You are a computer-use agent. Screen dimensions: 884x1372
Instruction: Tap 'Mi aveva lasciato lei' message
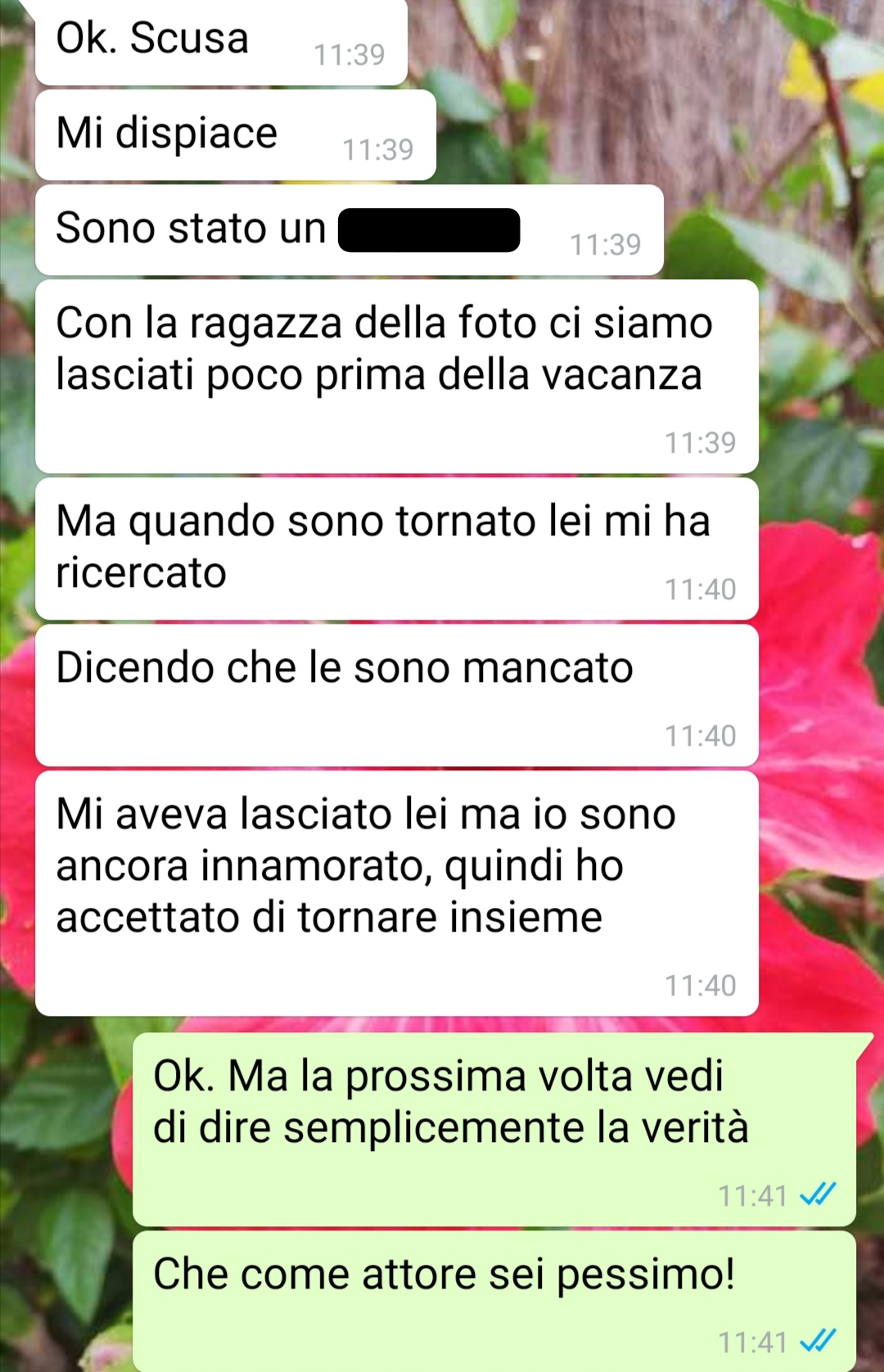pos(397,893)
